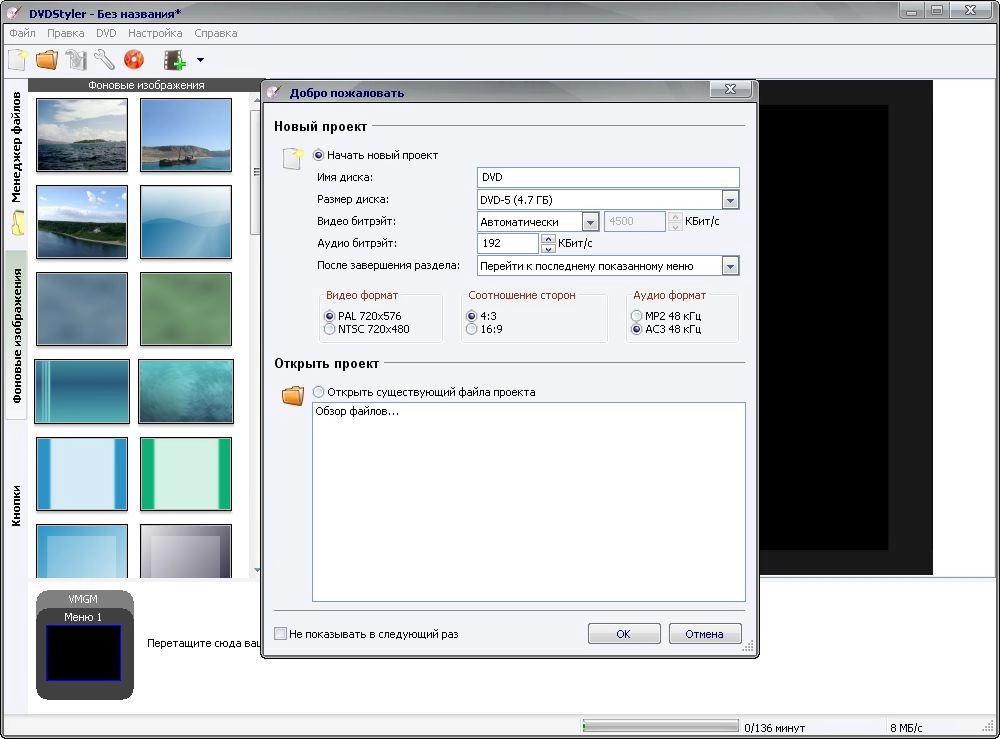
Task: Expand the Размер диска dropdown
Action: (730, 200)
